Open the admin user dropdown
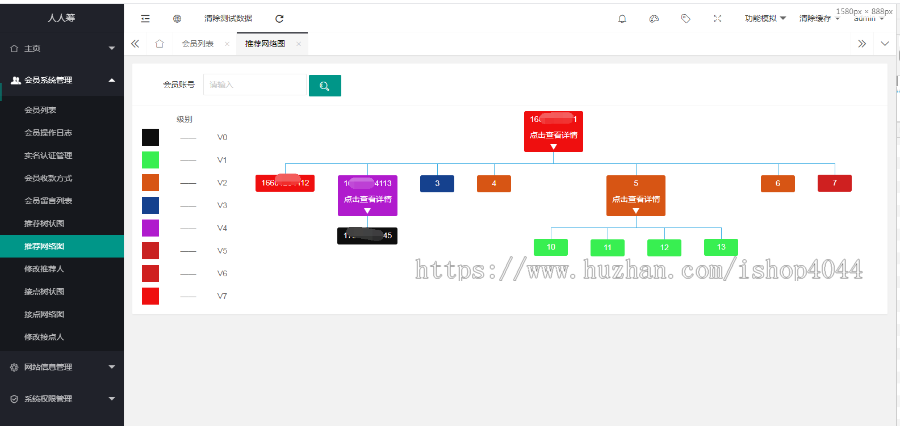Image resolution: width=900 pixels, height=426 pixels. point(869,18)
